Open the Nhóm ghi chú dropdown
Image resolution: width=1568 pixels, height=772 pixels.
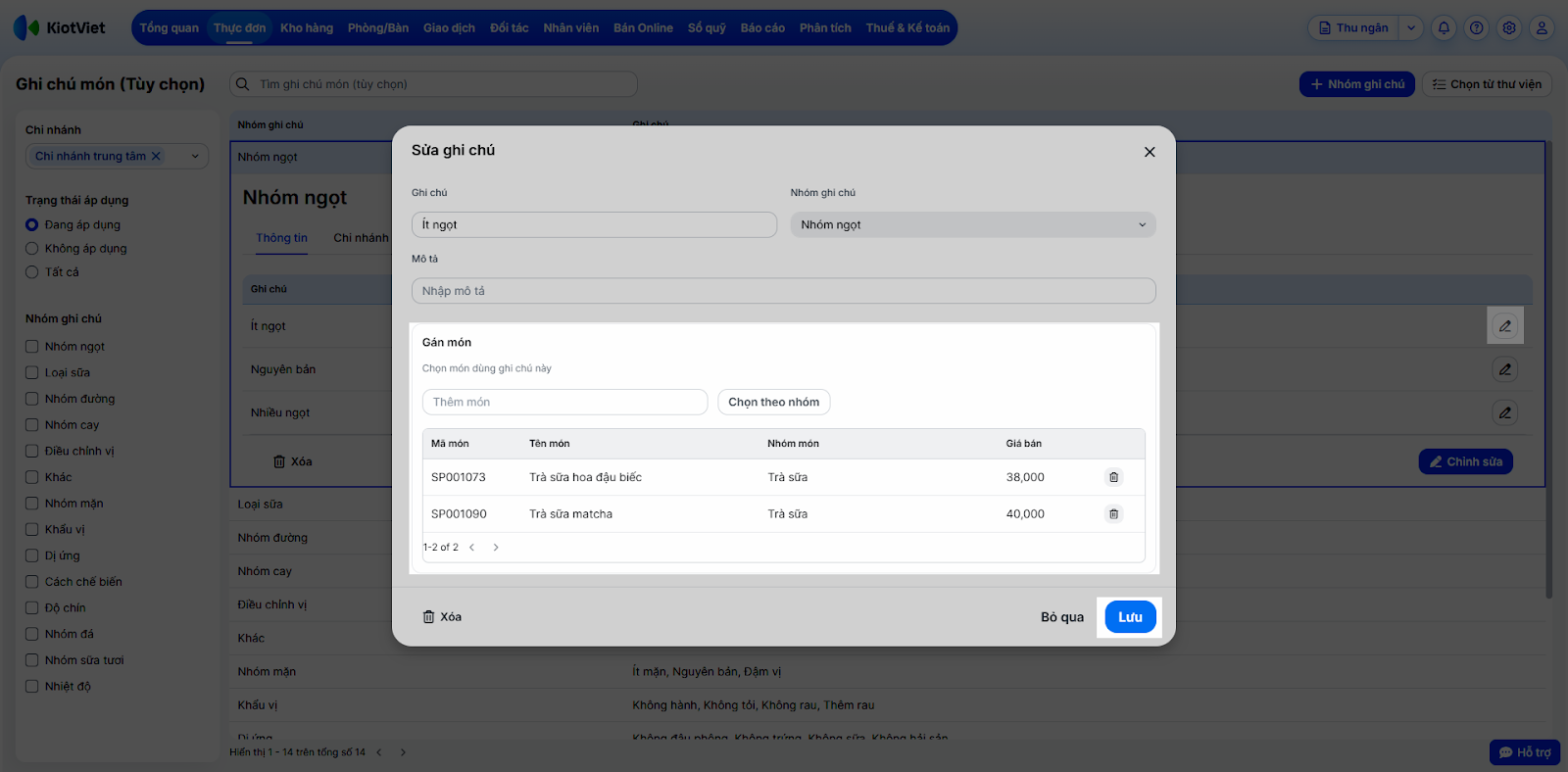click(972, 225)
